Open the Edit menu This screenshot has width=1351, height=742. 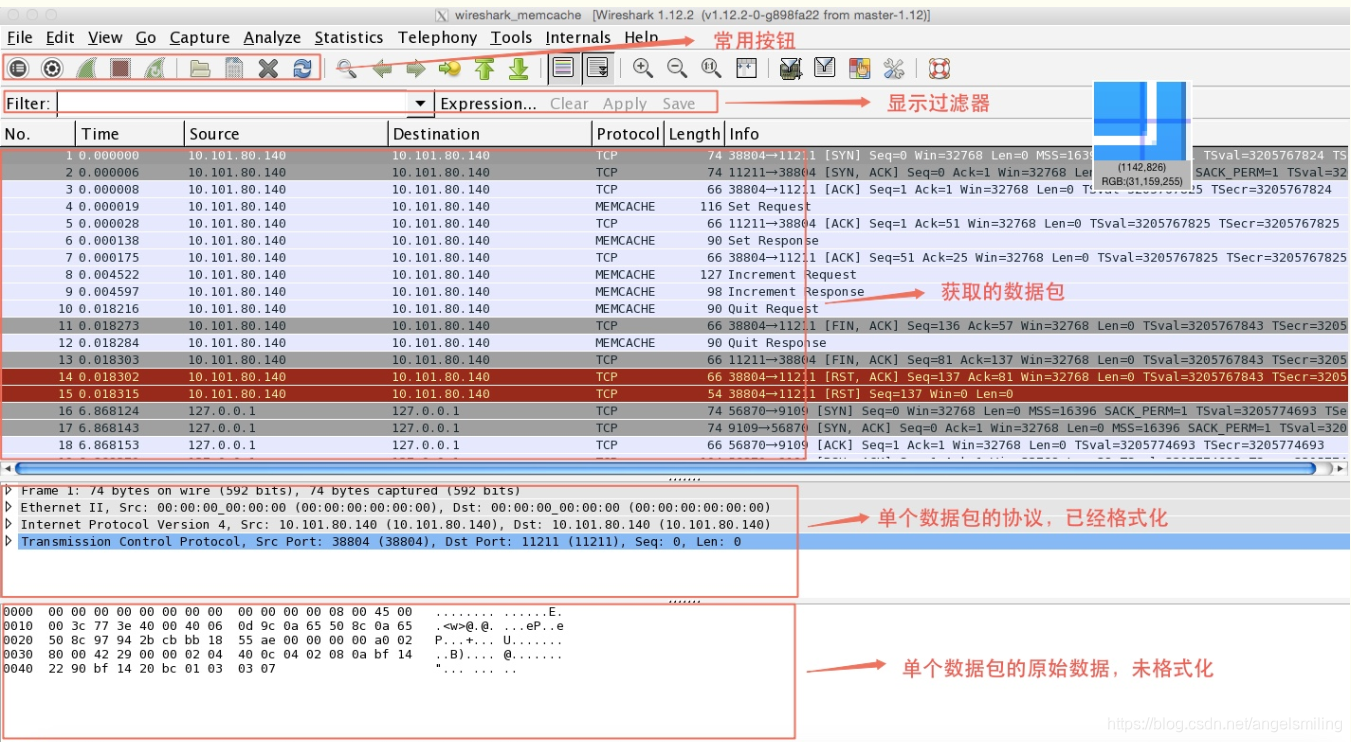click(x=60, y=38)
